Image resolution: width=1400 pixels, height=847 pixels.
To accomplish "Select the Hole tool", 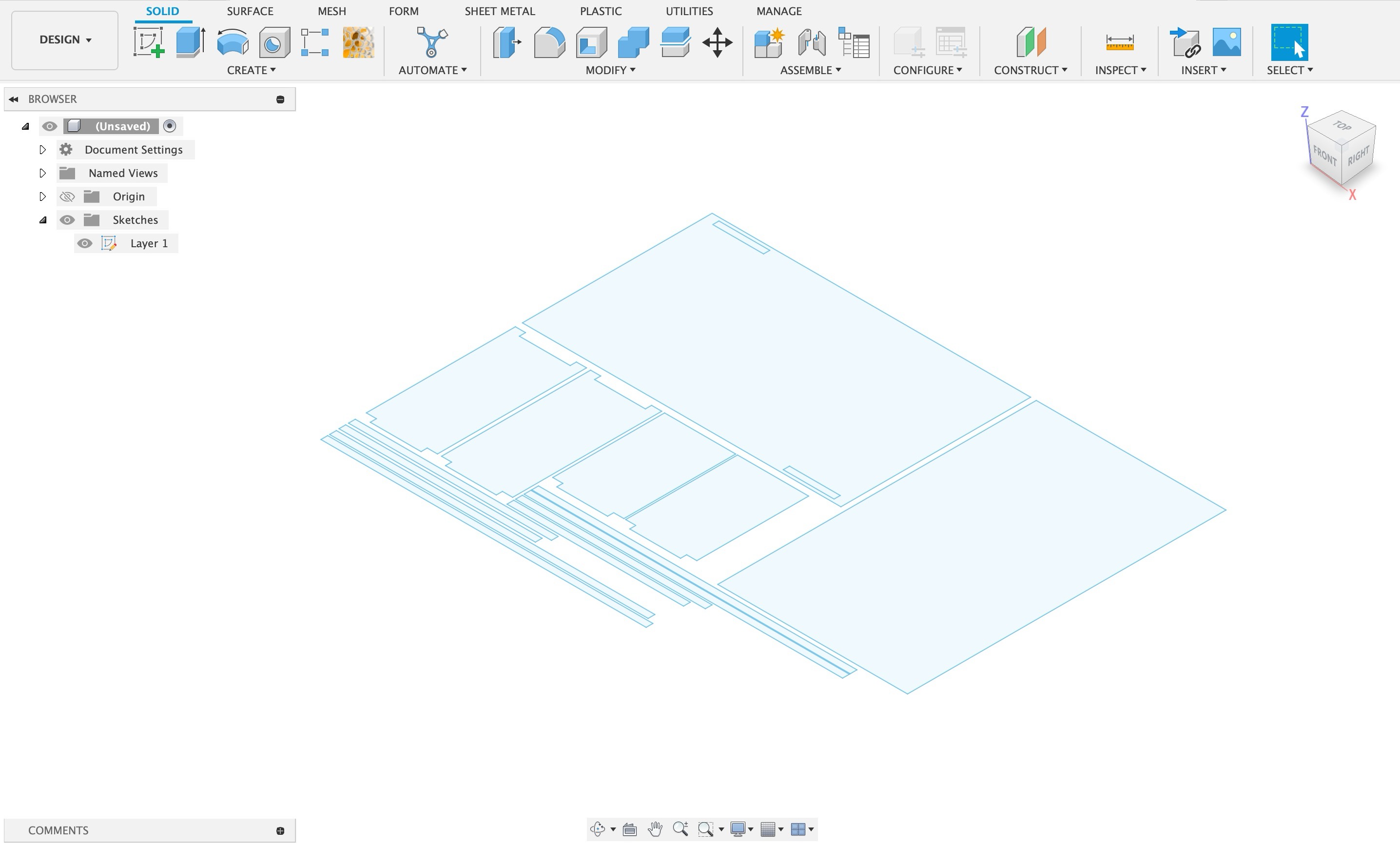I will pyautogui.click(x=274, y=42).
